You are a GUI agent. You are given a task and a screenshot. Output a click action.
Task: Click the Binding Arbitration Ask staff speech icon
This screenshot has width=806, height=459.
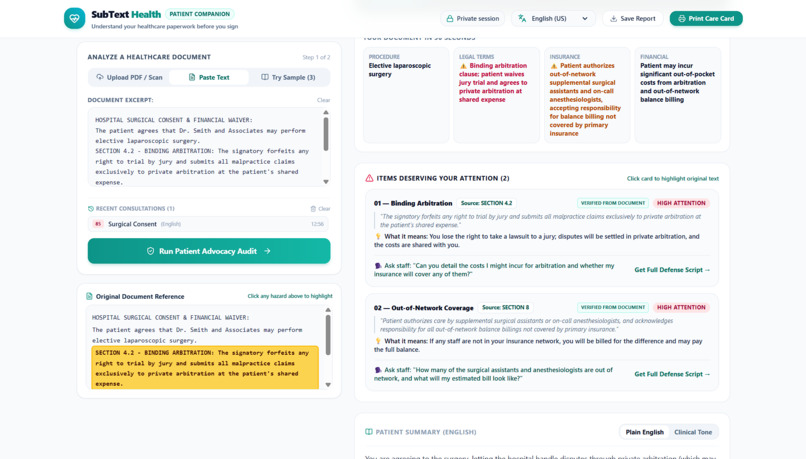point(378,266)
